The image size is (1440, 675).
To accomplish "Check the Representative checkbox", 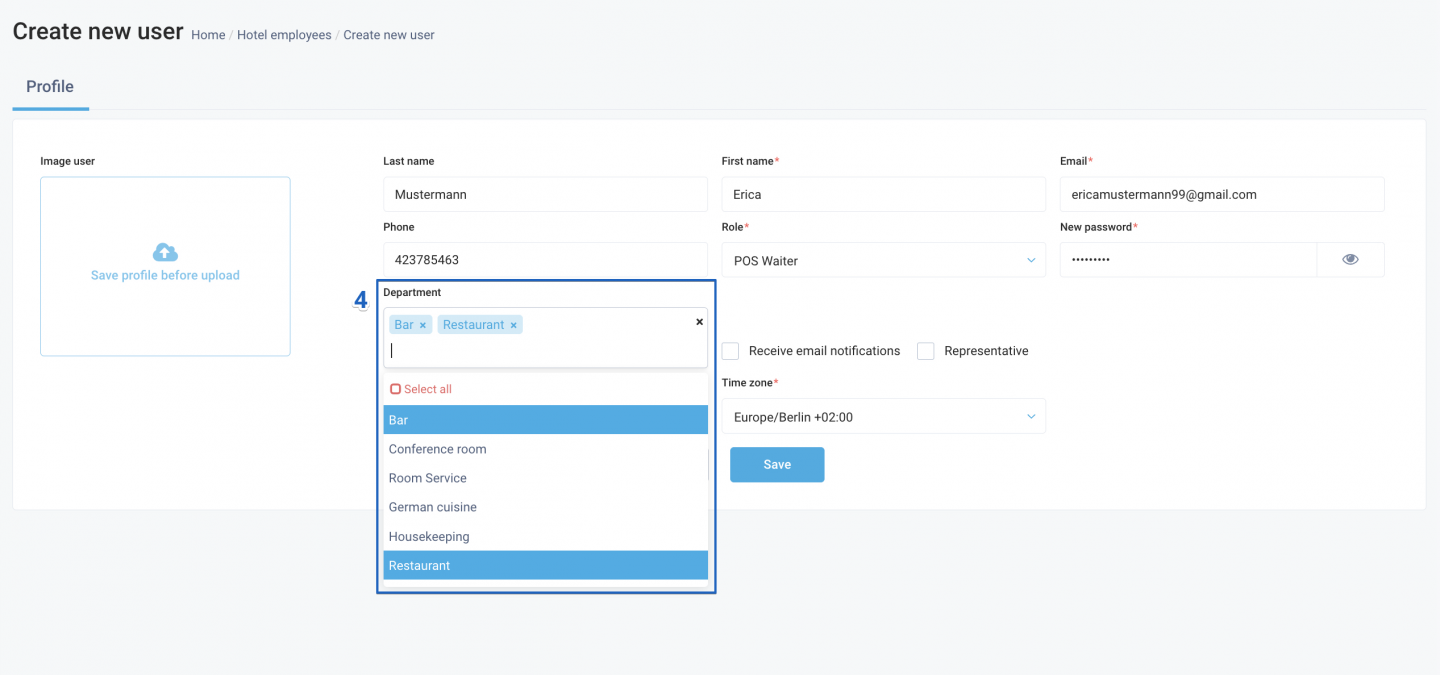I will [x=926, y=351].
